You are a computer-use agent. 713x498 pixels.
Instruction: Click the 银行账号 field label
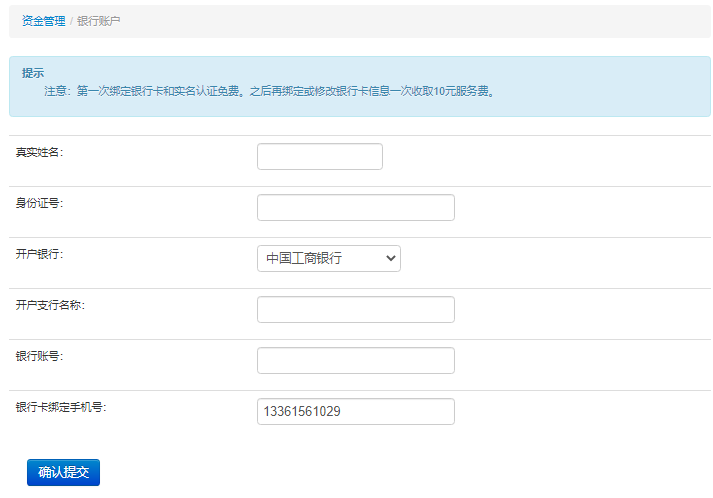click(39, 356)
